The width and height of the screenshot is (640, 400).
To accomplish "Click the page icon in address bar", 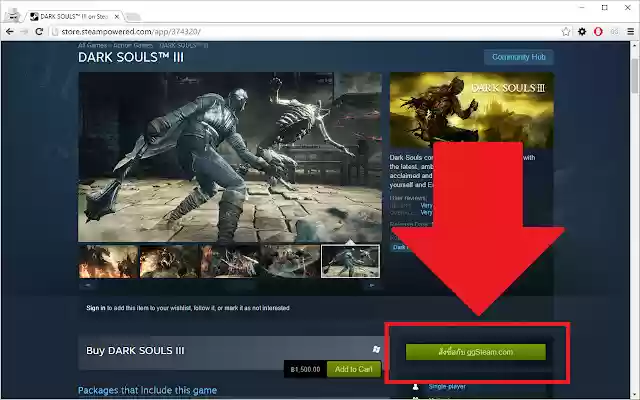I will 55,31.
